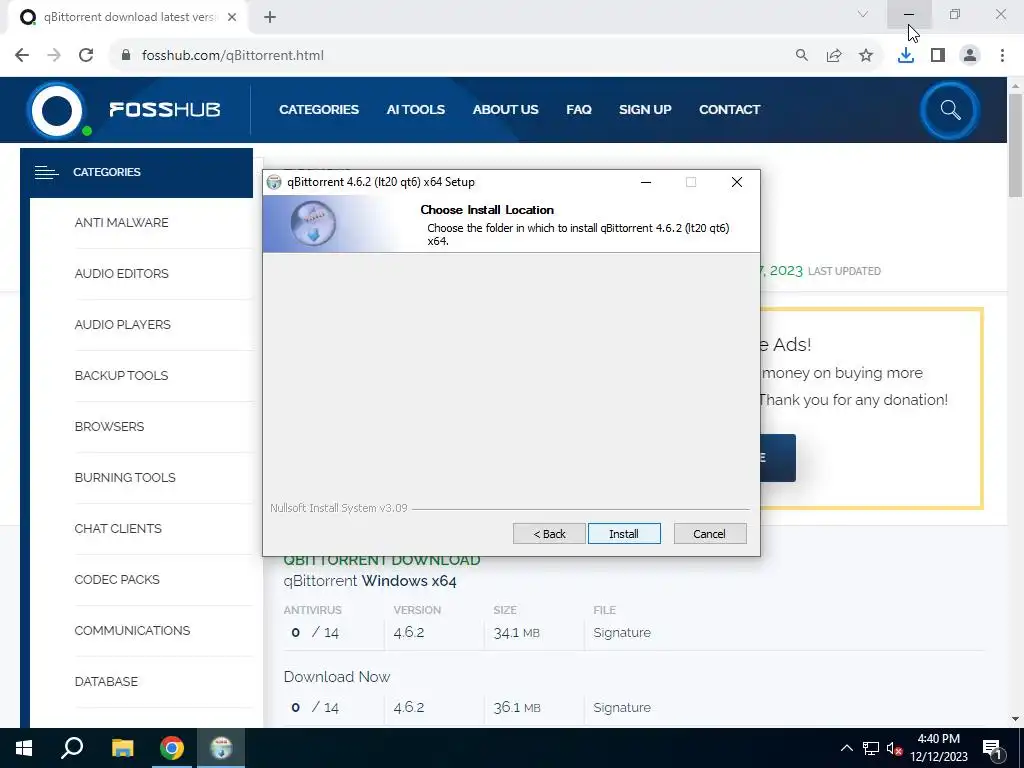Reload the fosshub page
The image size is (1024, 768).
pos(86,56)
